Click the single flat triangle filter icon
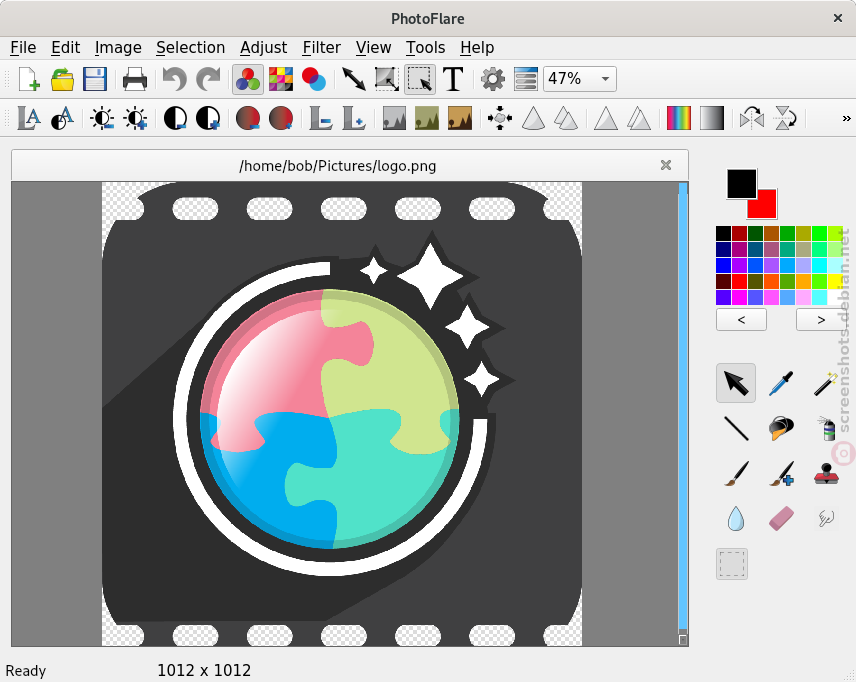The image size is (856, 682). pyautogui.click(x=606, y=118)
